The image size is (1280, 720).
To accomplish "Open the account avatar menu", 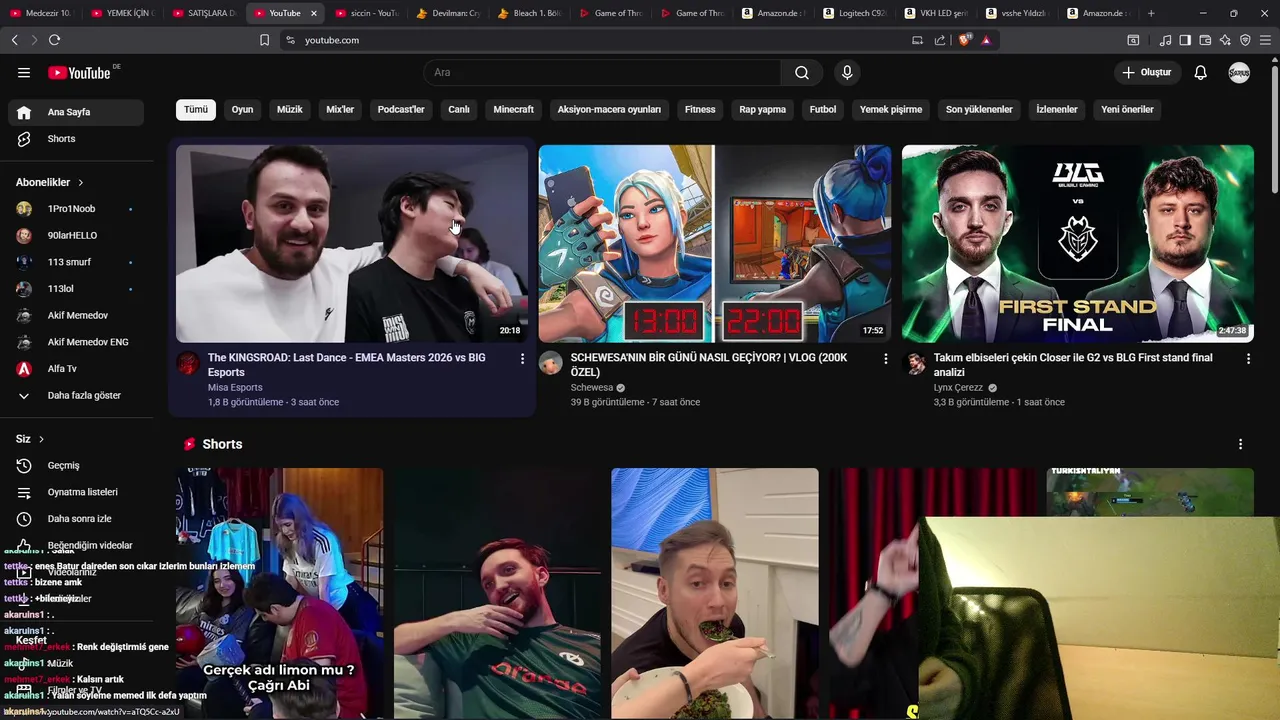I will pyautogui.click(x=1239, y=73).
